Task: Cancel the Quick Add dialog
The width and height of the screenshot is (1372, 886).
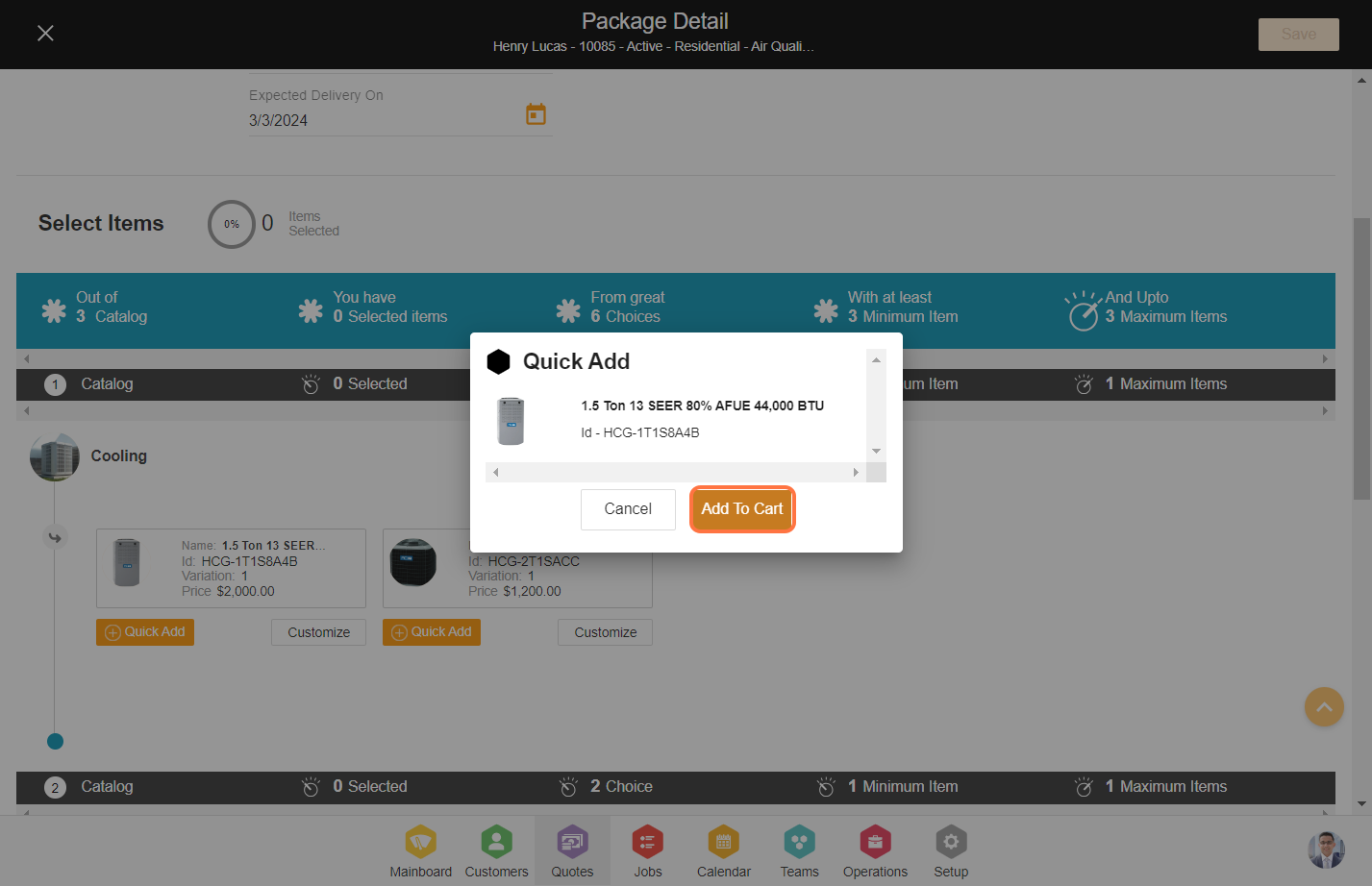Action: pyautogui.click(x=628, y=509)
